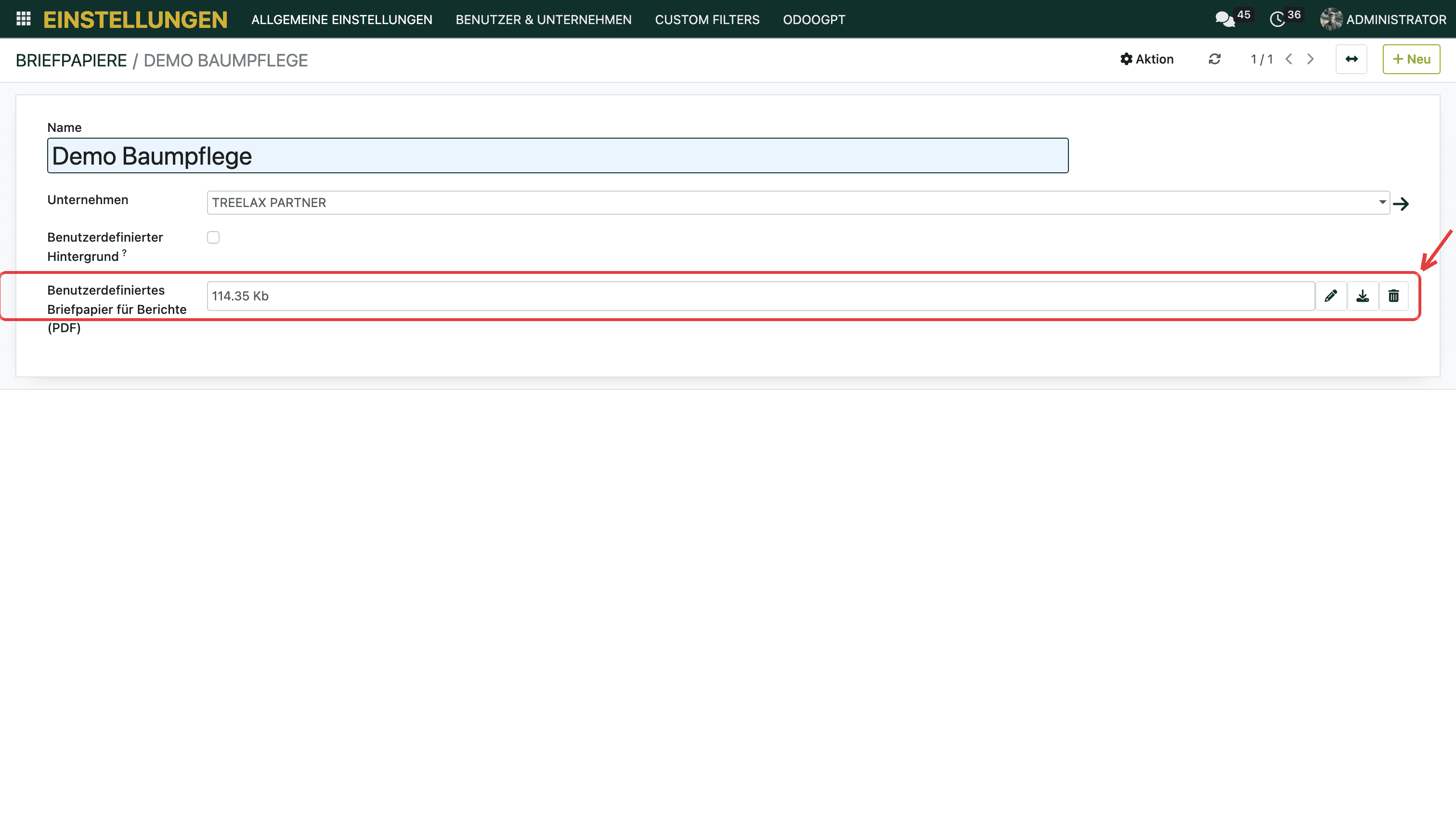Delete the PDF with the trash icon
The image size is (1456, 828).
(x=1393, y=296)
